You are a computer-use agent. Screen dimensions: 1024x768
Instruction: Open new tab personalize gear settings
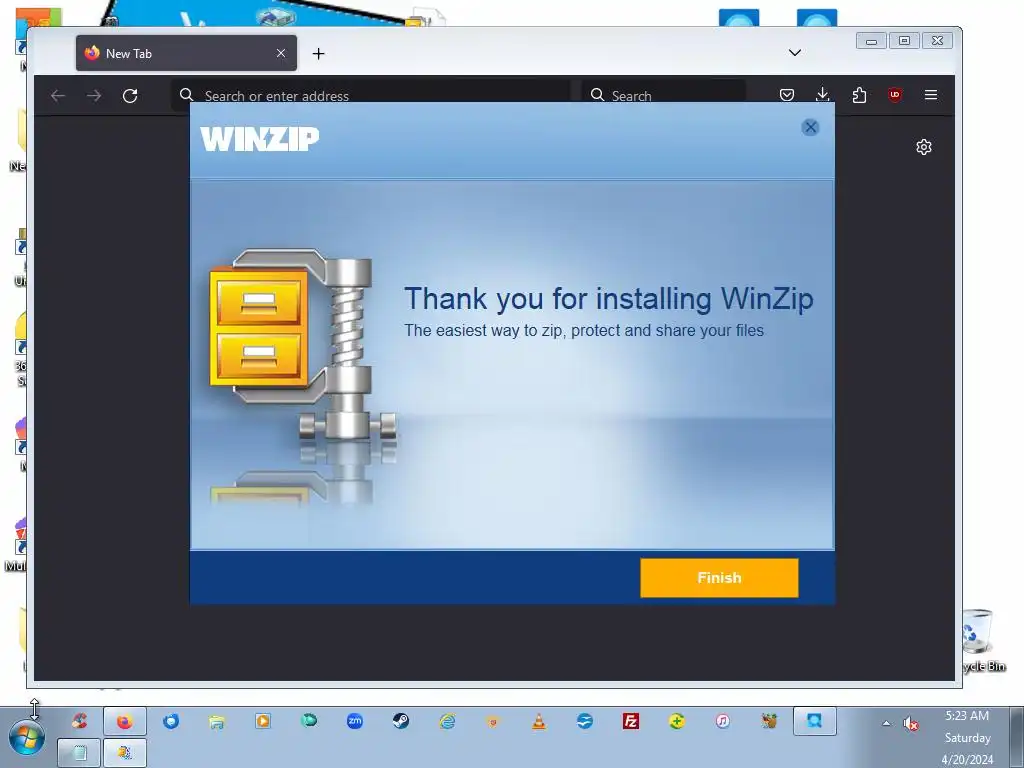click(x=923, y=147)
